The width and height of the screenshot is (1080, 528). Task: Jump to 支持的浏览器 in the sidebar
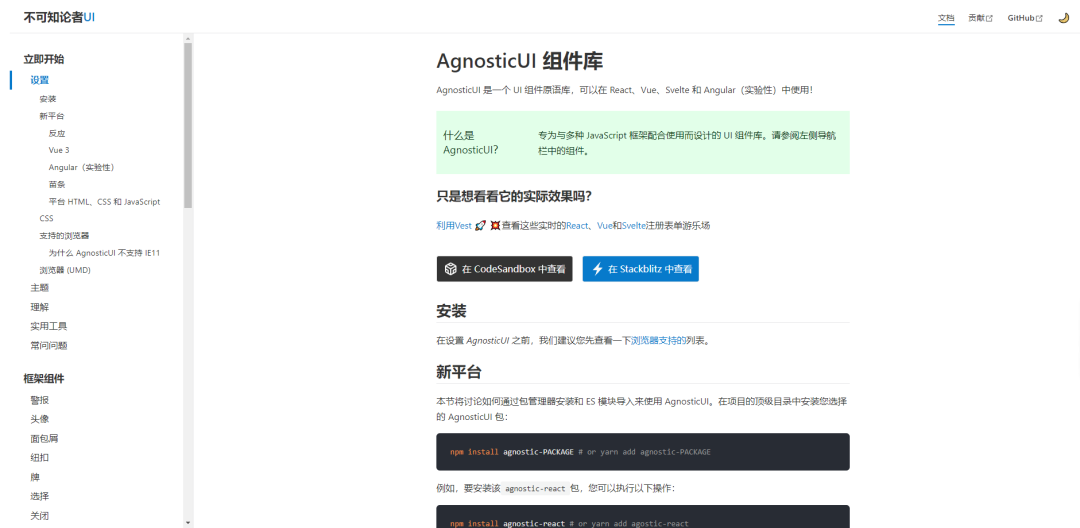64,235
